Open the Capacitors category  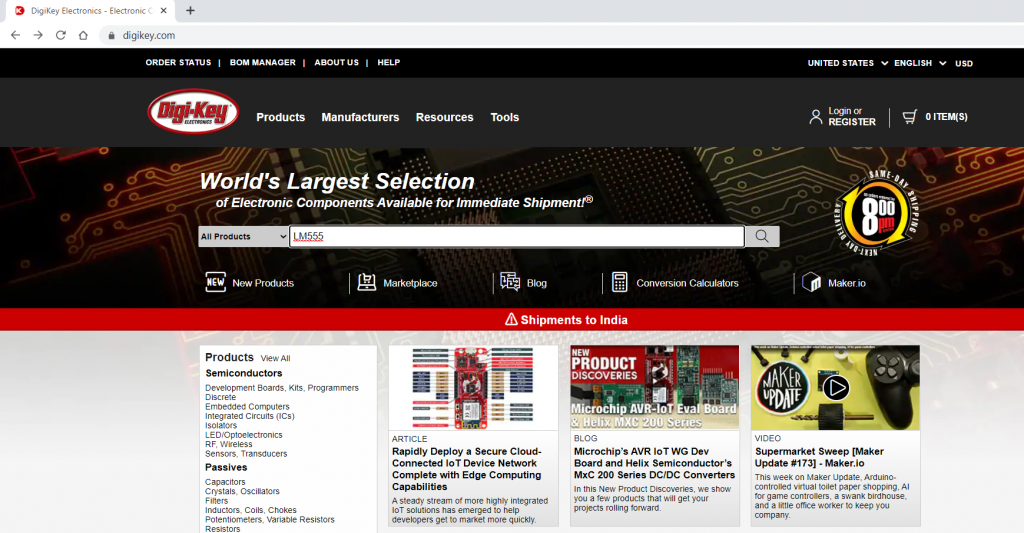click(x=225, y=482)
